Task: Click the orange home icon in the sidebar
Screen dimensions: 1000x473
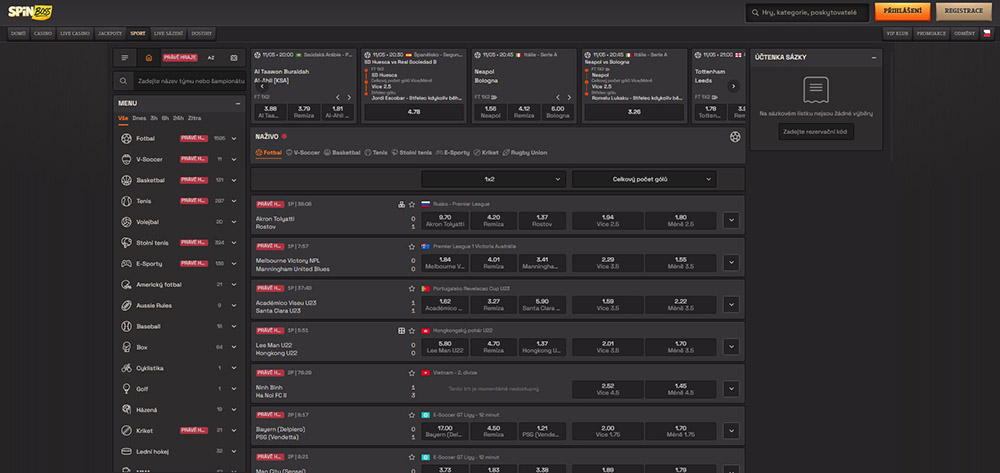Action: (149, 58)
